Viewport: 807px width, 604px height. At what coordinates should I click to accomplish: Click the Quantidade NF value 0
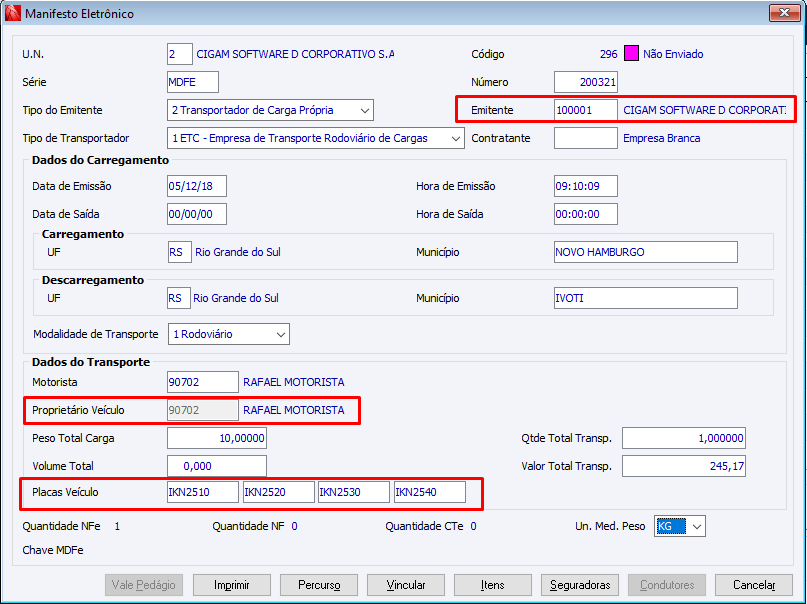click(x=294, y=526)
